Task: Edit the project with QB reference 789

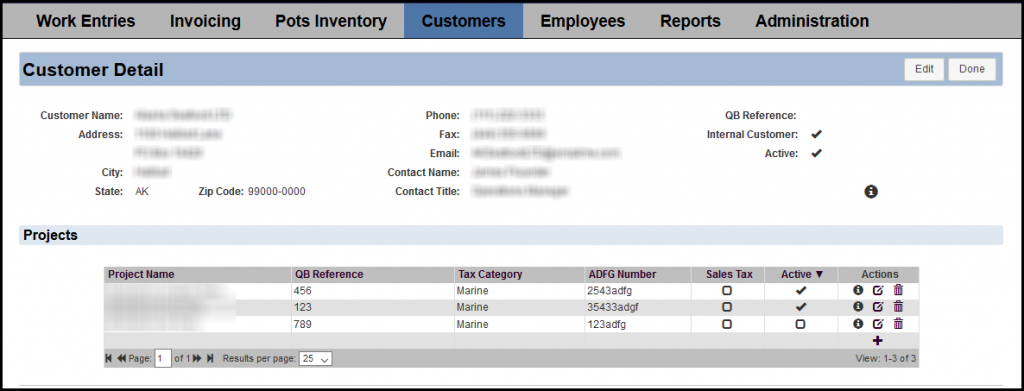Action: point(878,324)
